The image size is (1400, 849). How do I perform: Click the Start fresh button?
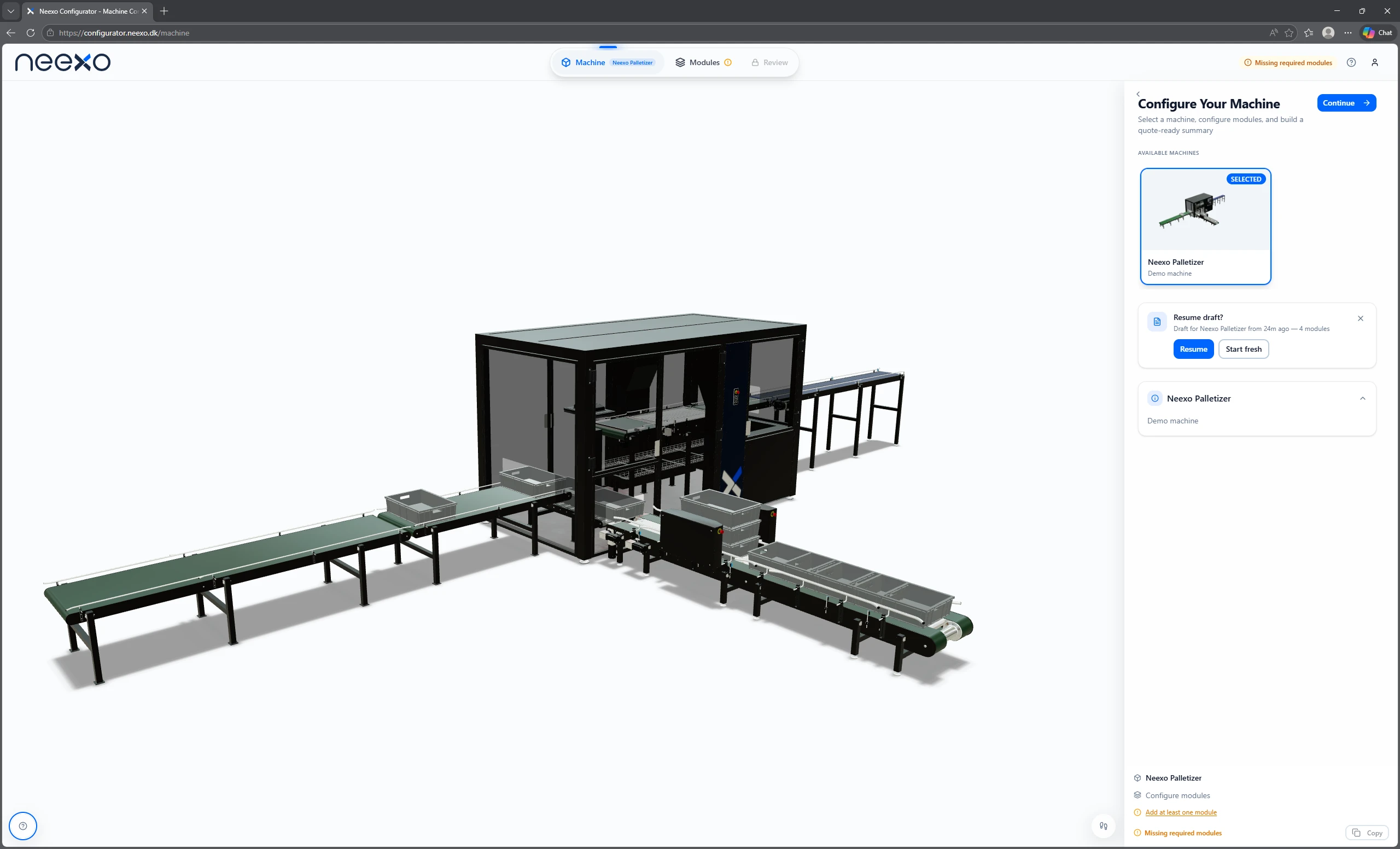pyautogui.click(x=1243, y=349)
